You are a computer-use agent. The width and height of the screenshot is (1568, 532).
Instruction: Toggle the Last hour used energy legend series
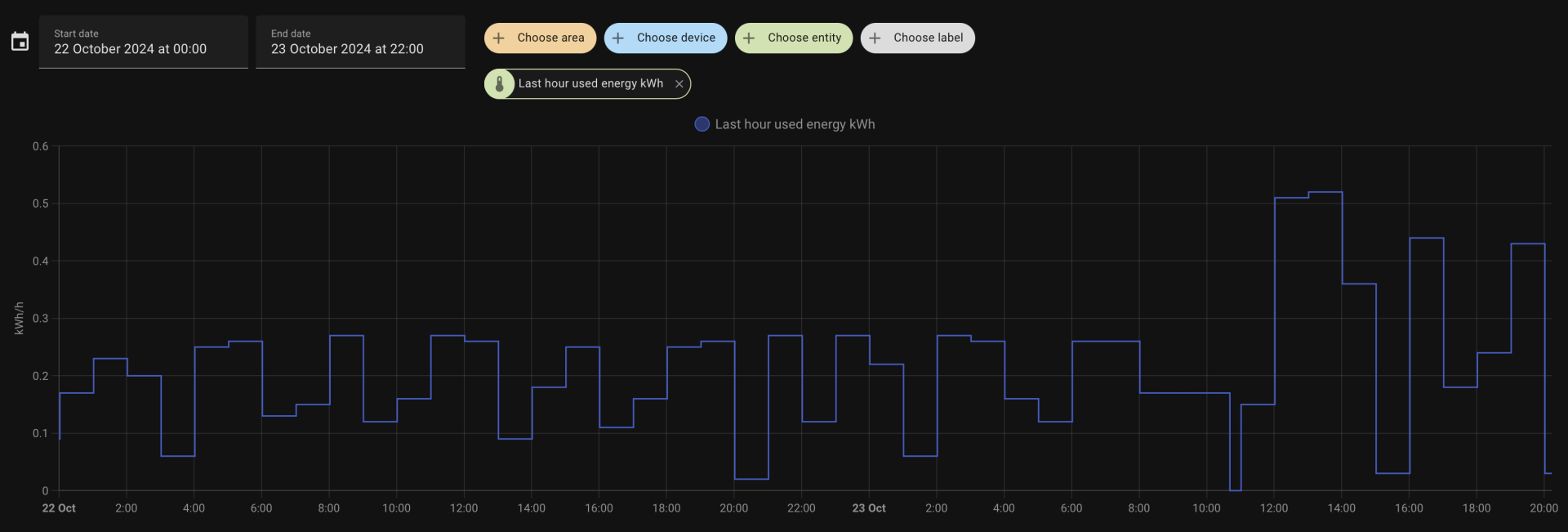coord(794,124)
